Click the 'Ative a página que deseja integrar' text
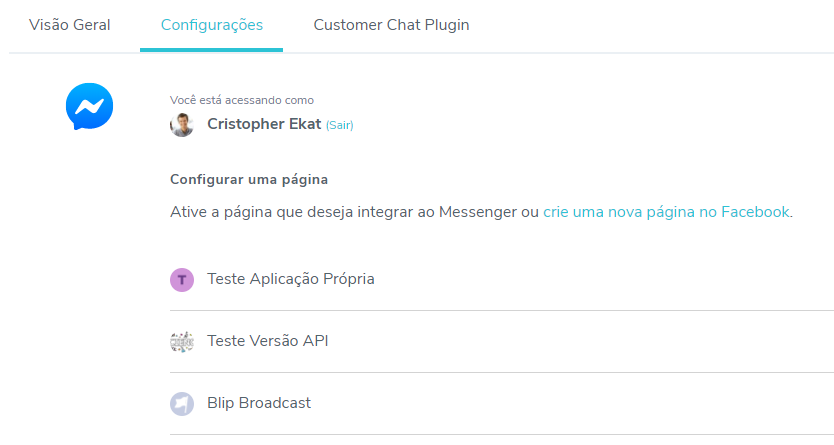834x445 pixels. pyautogui.click(x=354, y=212)
